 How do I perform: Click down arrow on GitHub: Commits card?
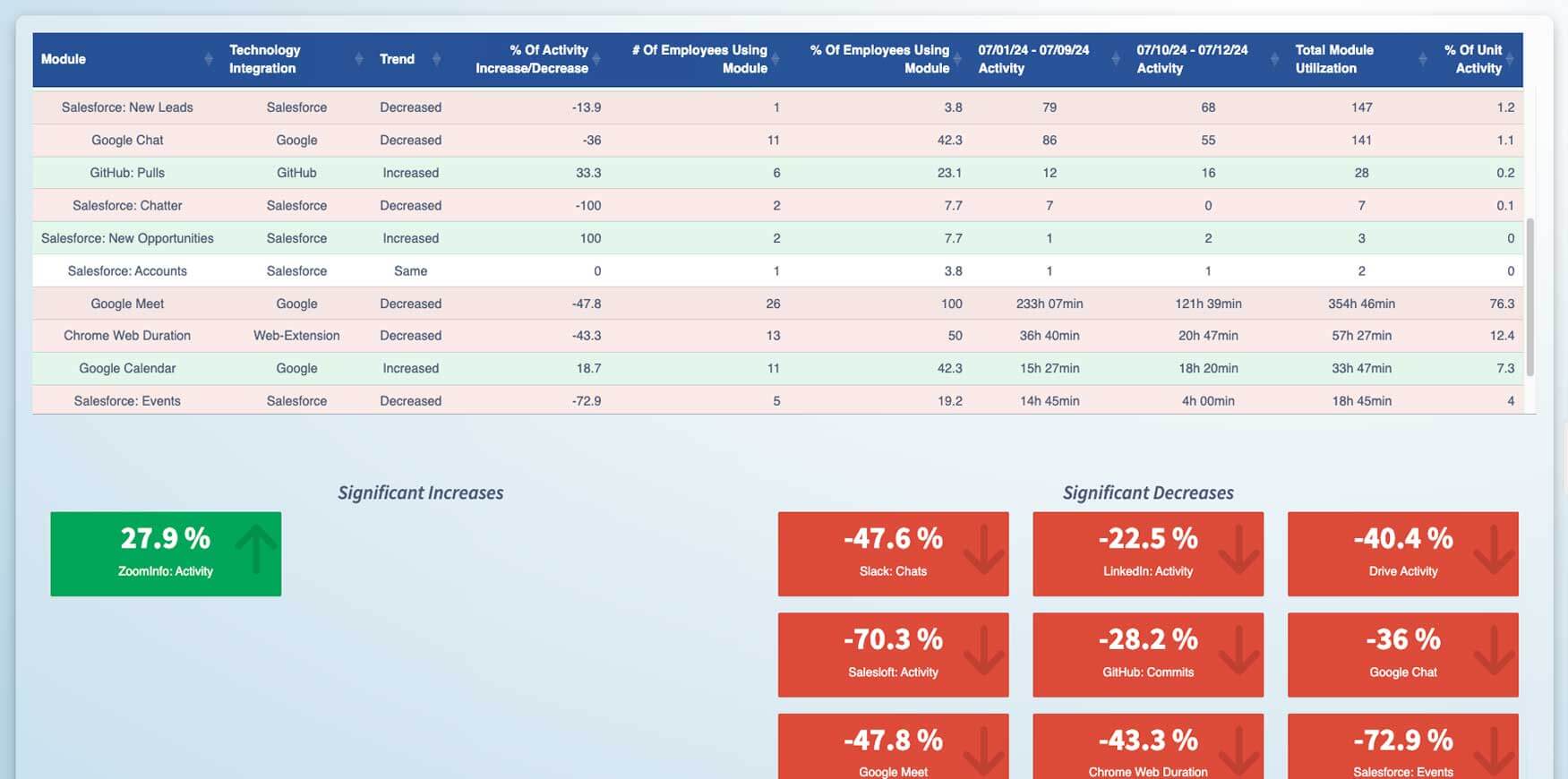point(1238,650)
